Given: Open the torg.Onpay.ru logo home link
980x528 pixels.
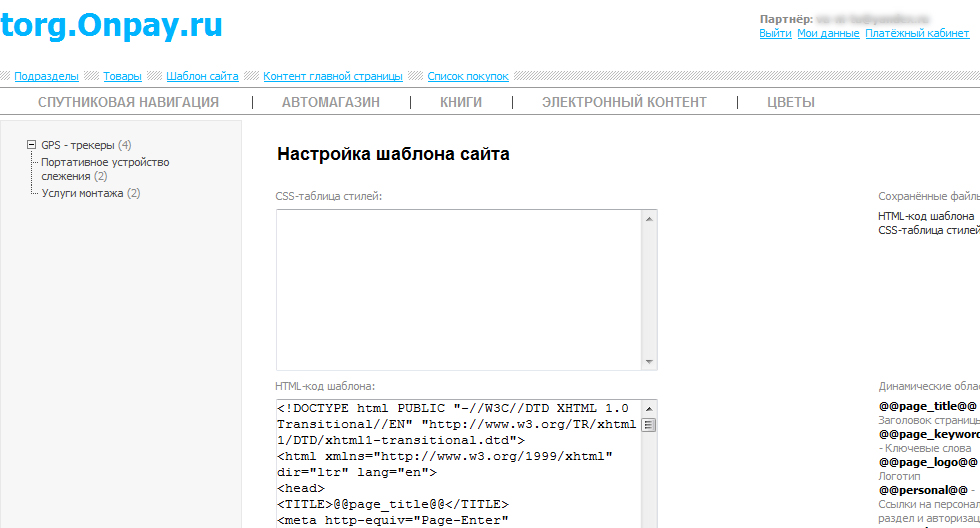Looking at the screenshot, I should 111,26.
